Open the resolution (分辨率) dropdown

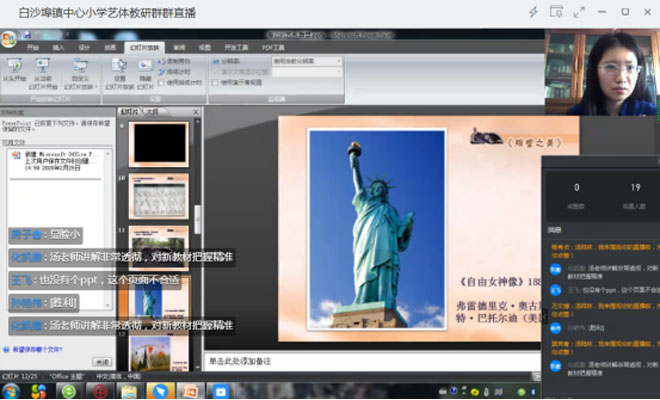pos(307,61)
